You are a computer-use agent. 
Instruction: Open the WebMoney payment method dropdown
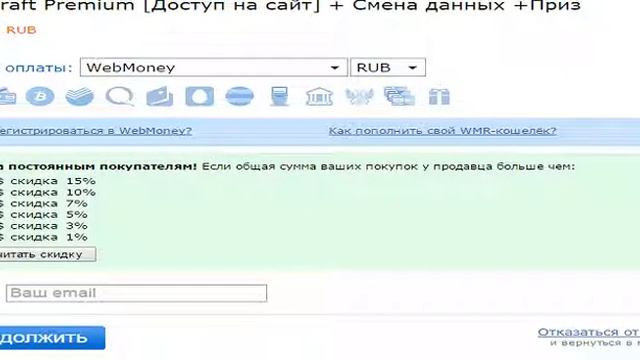coord(213,67)
